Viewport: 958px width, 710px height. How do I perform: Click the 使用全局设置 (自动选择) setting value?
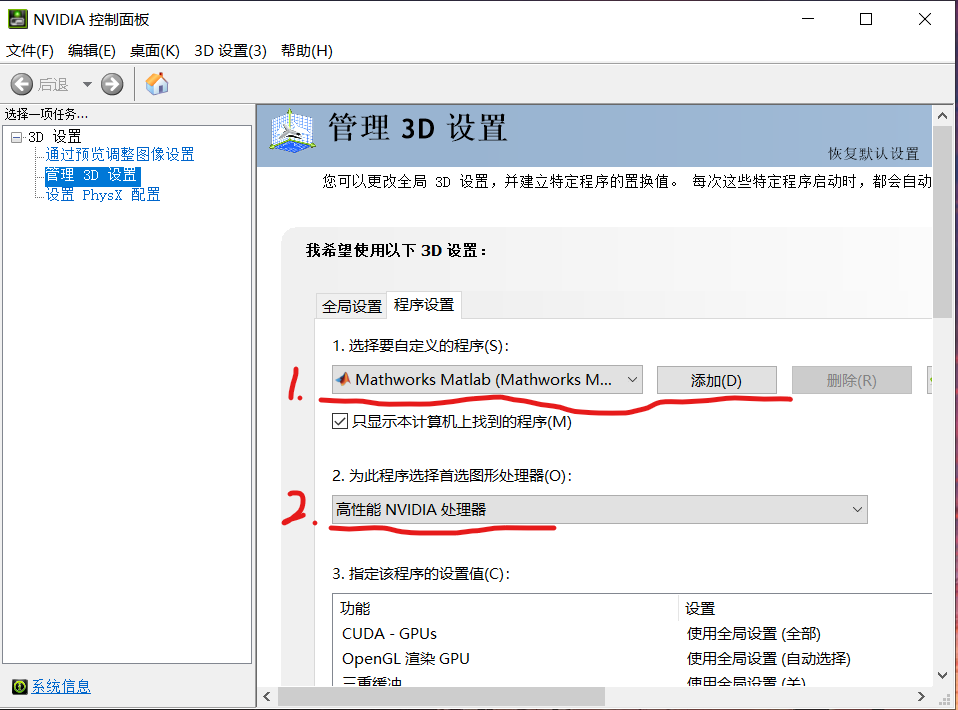click(x=769, y=659)
